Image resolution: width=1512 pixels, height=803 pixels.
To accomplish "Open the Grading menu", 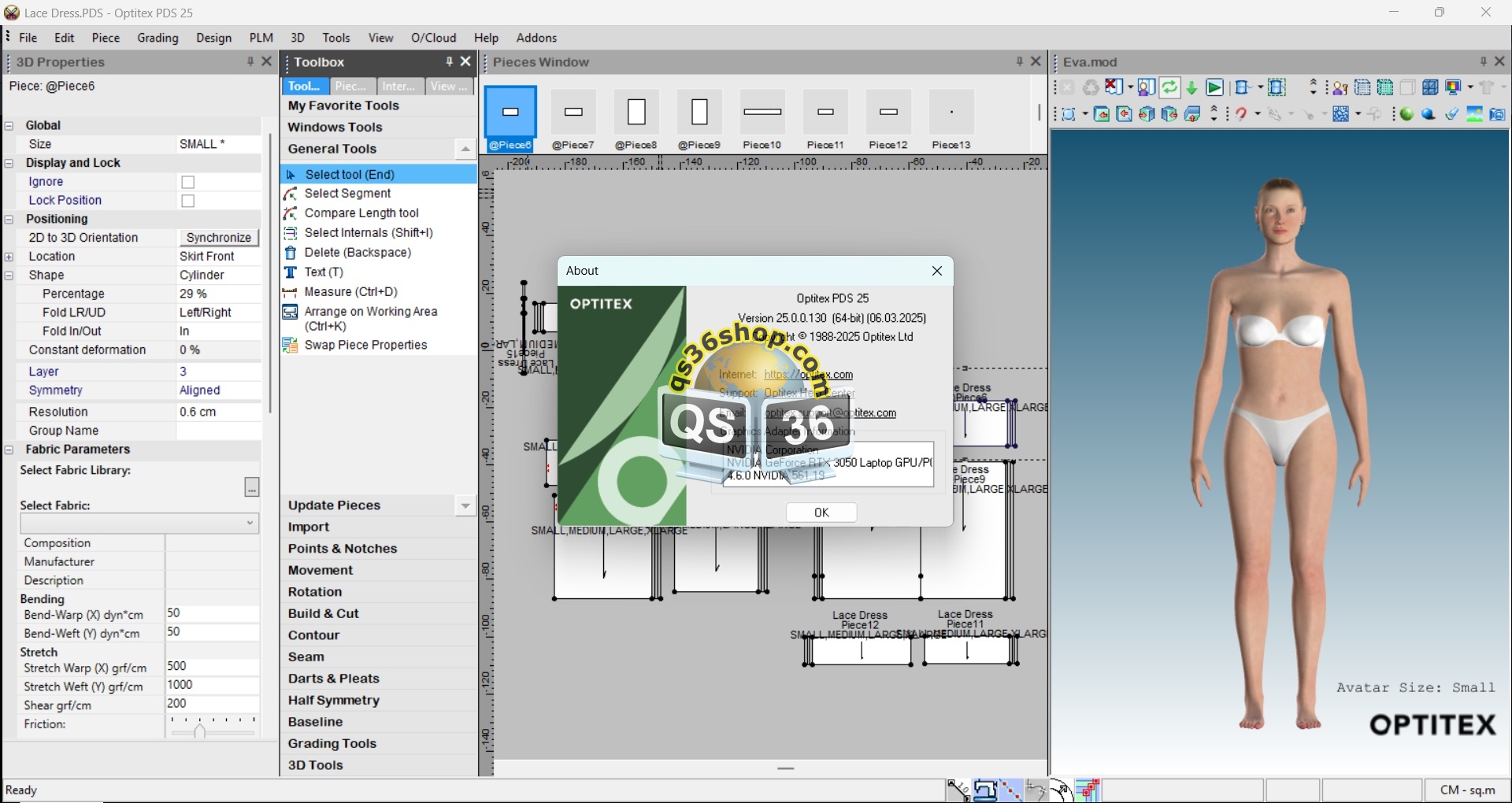I will [x=157, y=38].
